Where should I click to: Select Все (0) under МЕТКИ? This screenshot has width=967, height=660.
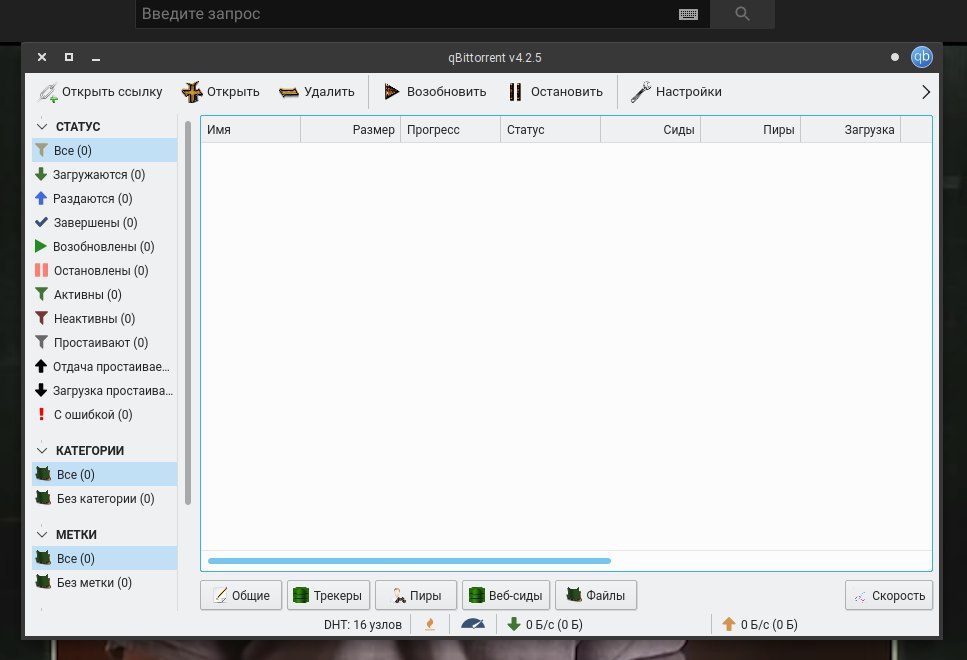pos(104,558)
